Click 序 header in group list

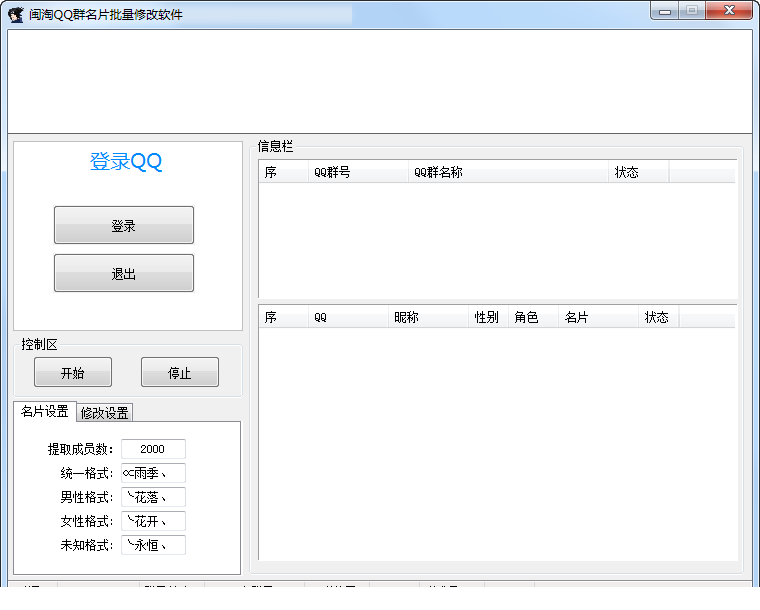click(x=284, y=172)
